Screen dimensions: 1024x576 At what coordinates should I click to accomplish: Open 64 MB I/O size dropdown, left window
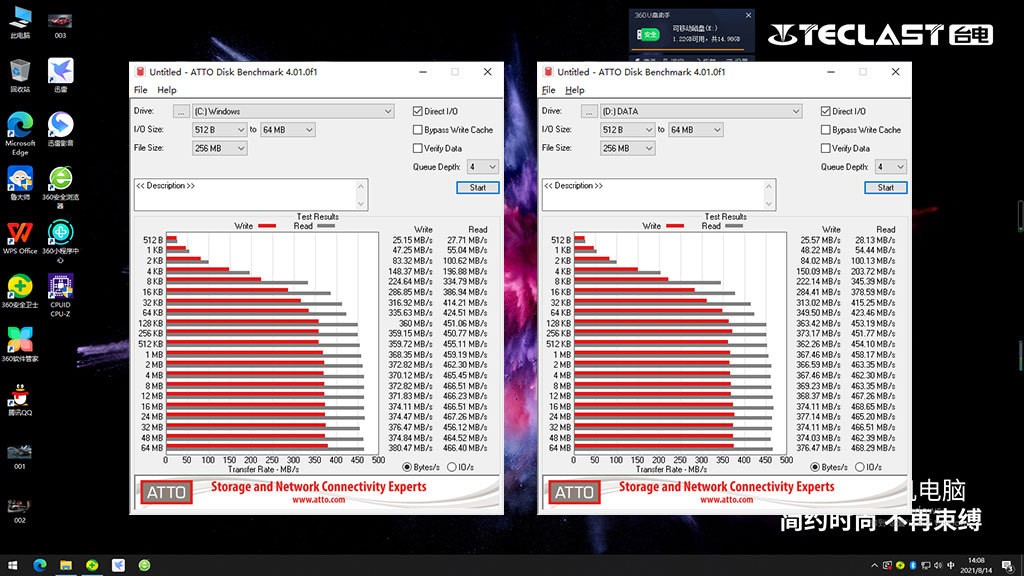coord(288,130)
